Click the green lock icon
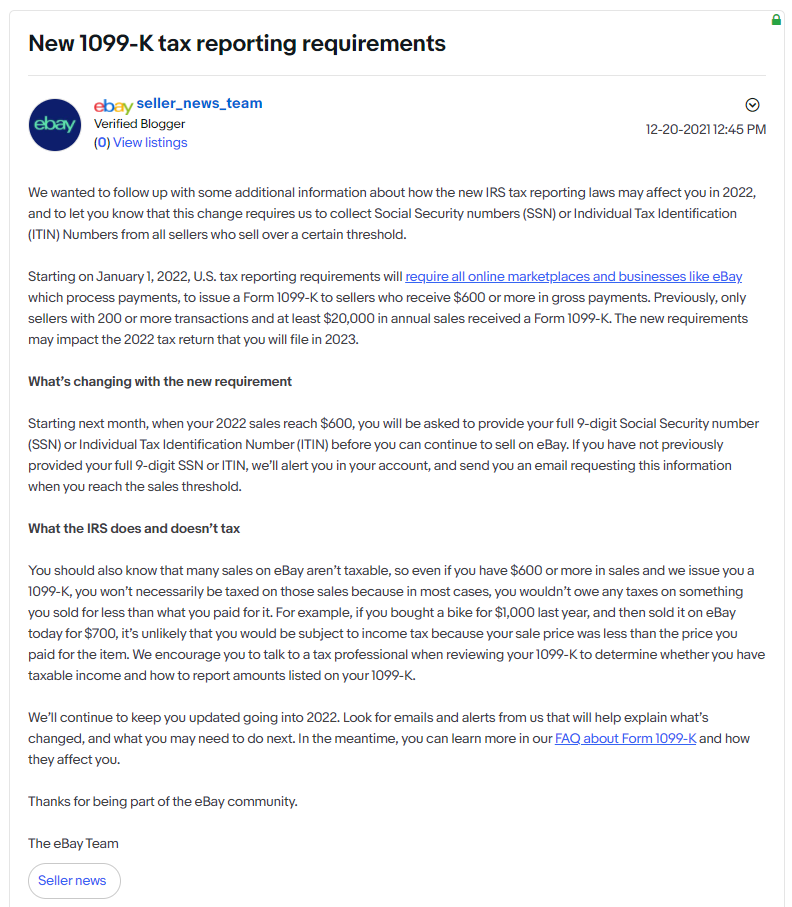Screen dimensions: 792x907 click(x=776, y=20)
